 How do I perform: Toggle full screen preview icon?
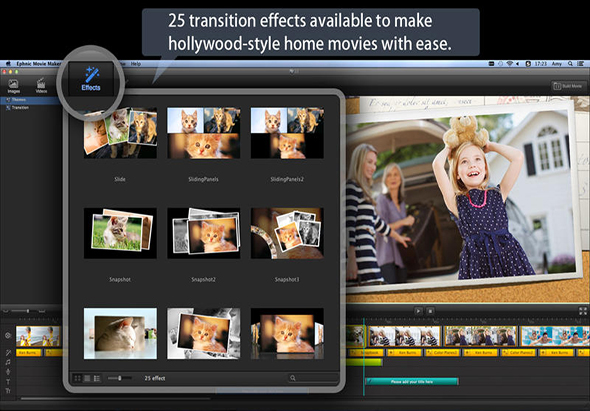pyautogui.click(x=583, y=311)
